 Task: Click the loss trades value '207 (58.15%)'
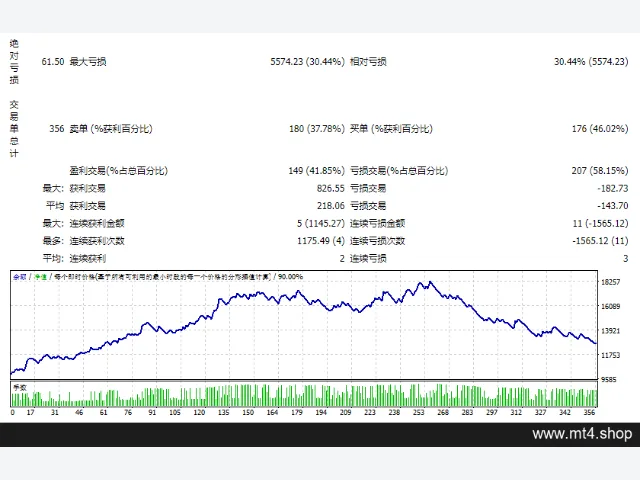pyautogui.click(x=600, y=171)
